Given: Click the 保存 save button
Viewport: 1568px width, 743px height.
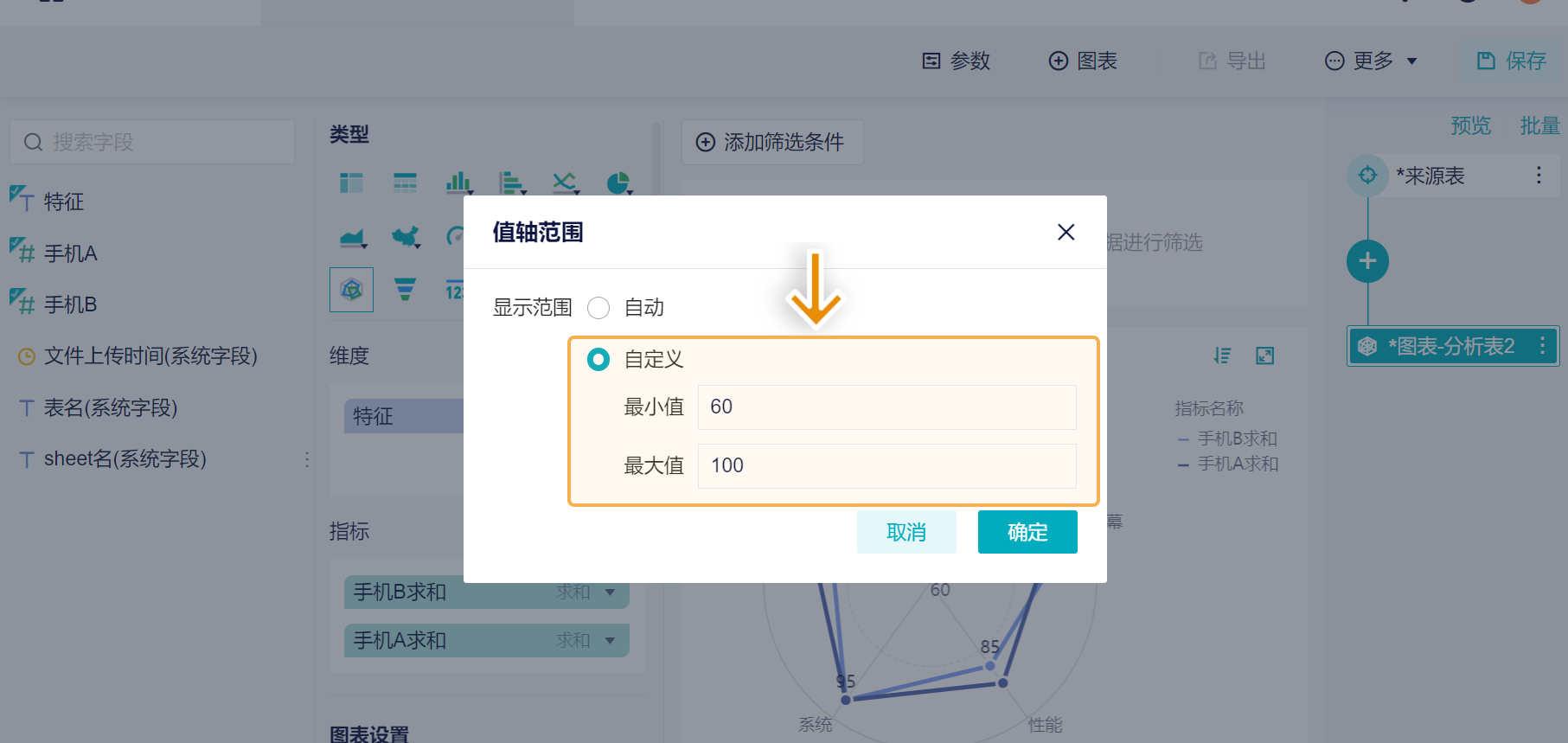Looking at the screenshot, I should coord(1511,61).
